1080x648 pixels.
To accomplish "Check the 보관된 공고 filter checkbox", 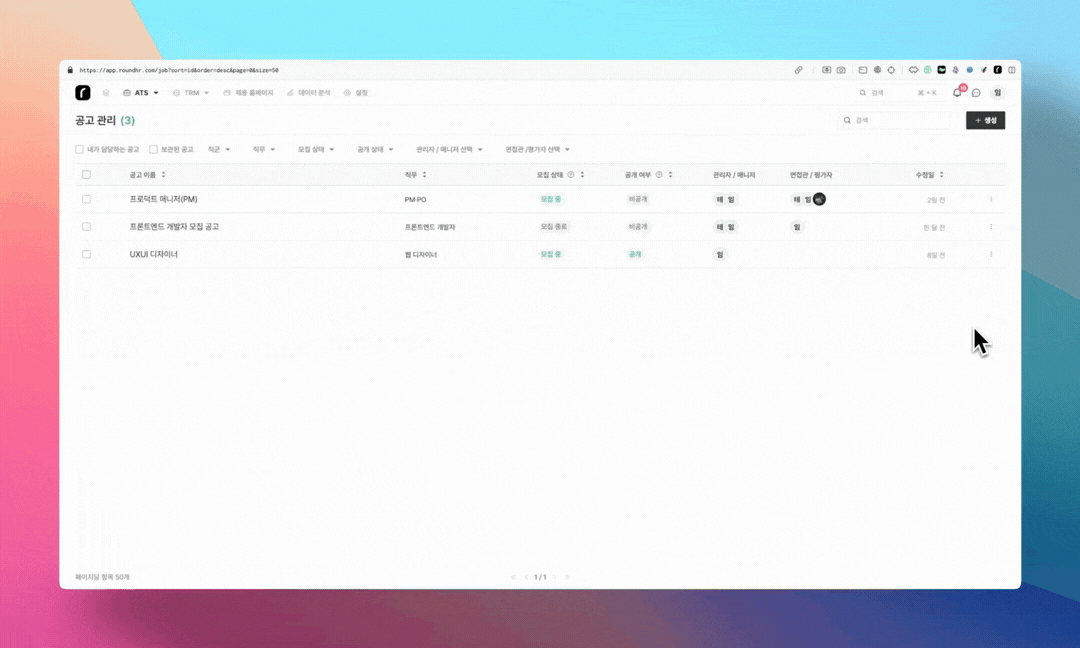I will (x=154, y=150).
